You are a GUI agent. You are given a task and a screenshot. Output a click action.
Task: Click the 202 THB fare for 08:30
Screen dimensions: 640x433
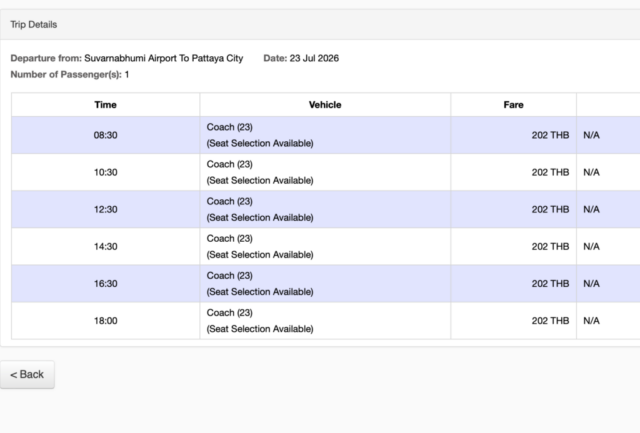tap(550, 135)
